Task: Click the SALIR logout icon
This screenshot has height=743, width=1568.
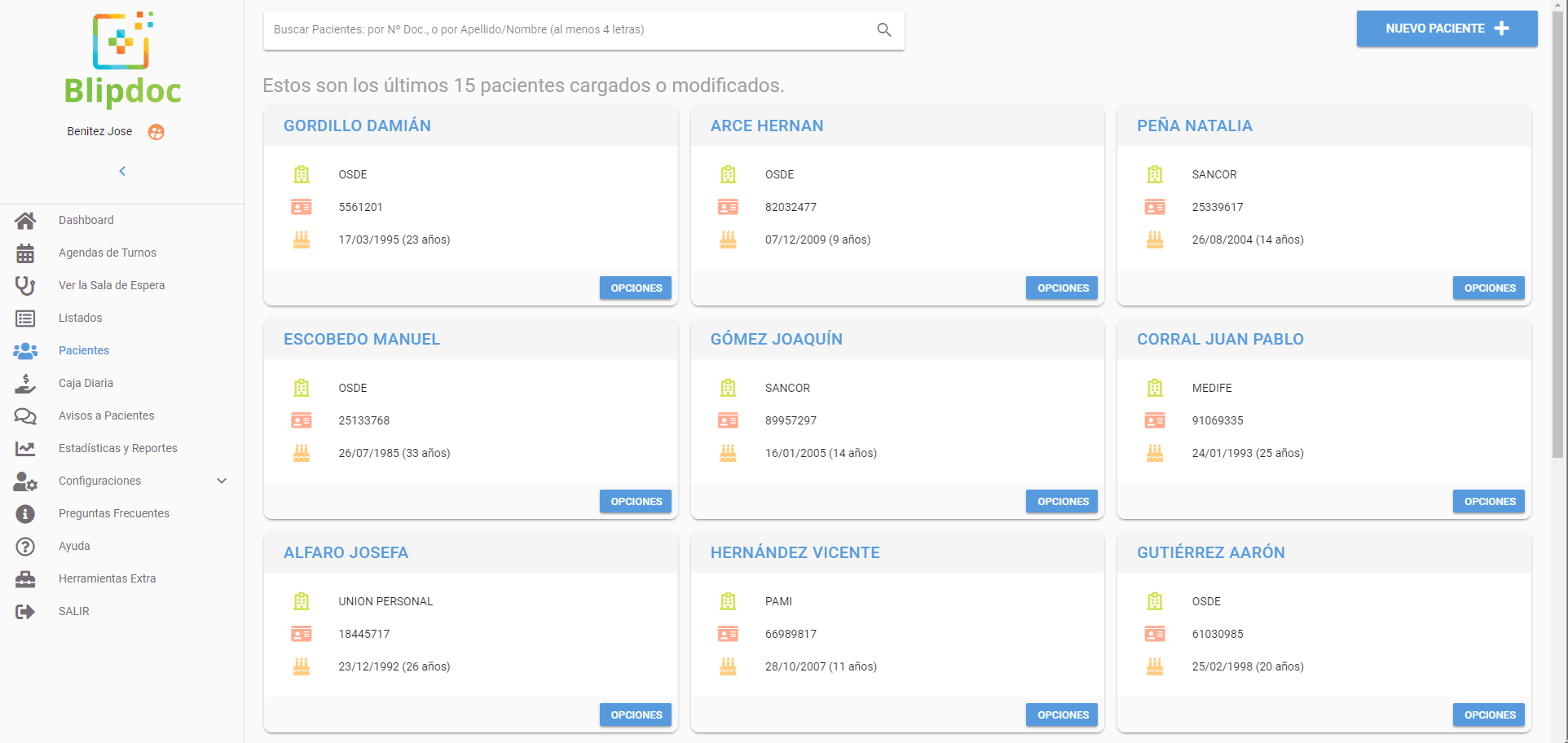Action: click(25, 612)
